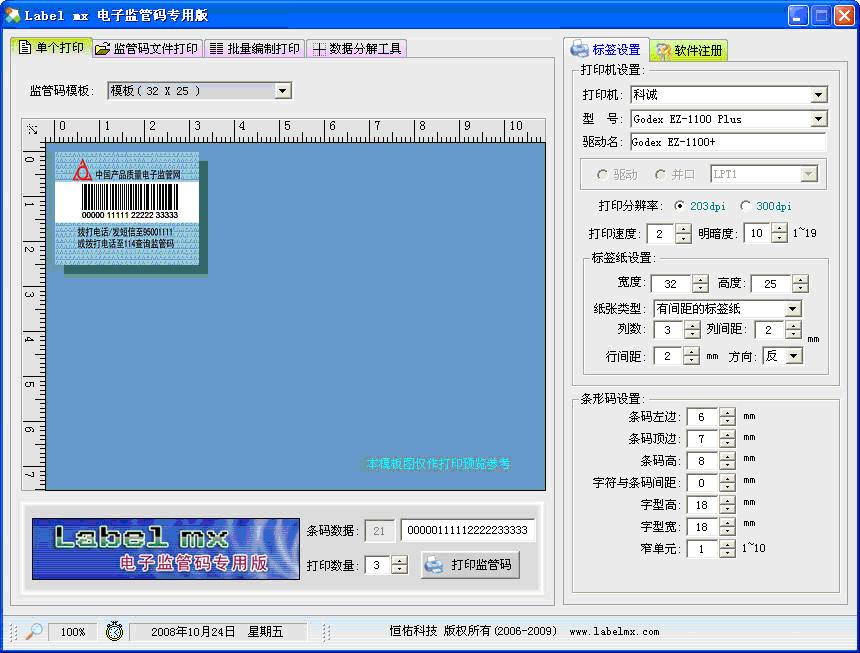The height and width of the screenshot is (653, 860).
Task: Click the Label mx banner image
Action: pos(166,549)
